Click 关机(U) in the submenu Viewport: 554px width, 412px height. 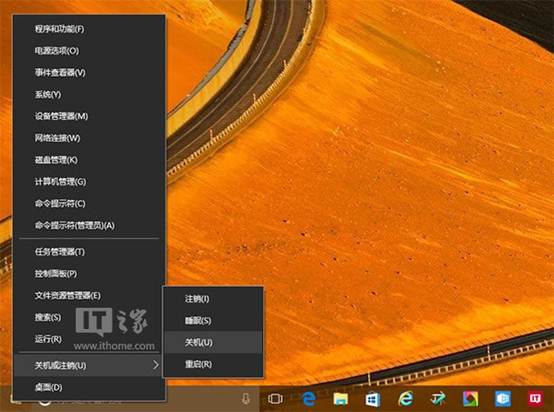click(x=213, y=342)
